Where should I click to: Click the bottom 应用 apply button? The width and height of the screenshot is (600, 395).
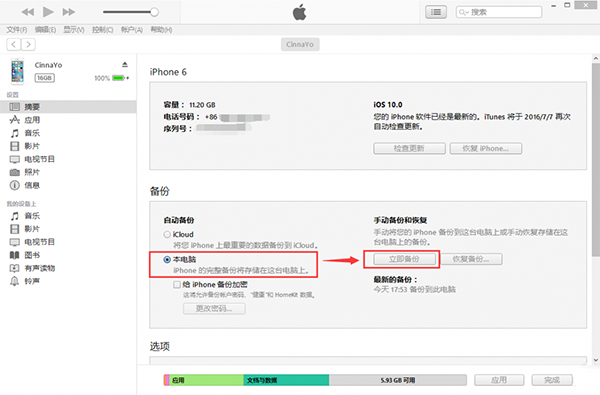(499, 380)
